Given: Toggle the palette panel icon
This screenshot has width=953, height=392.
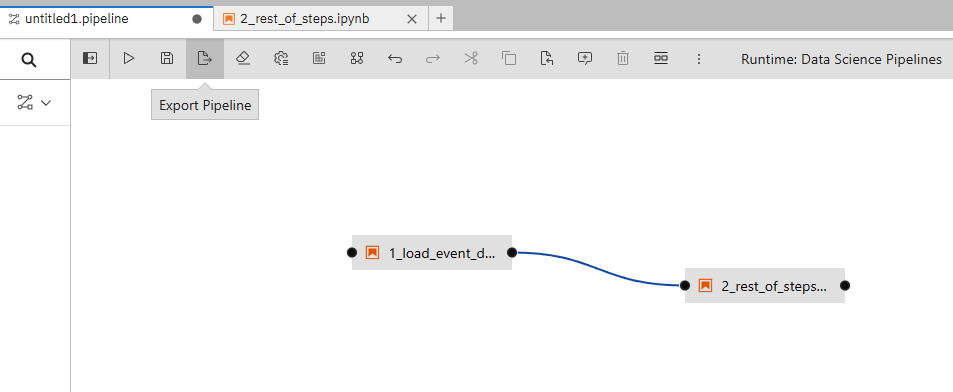Looking at the screenshot, I should click(90, 58).
